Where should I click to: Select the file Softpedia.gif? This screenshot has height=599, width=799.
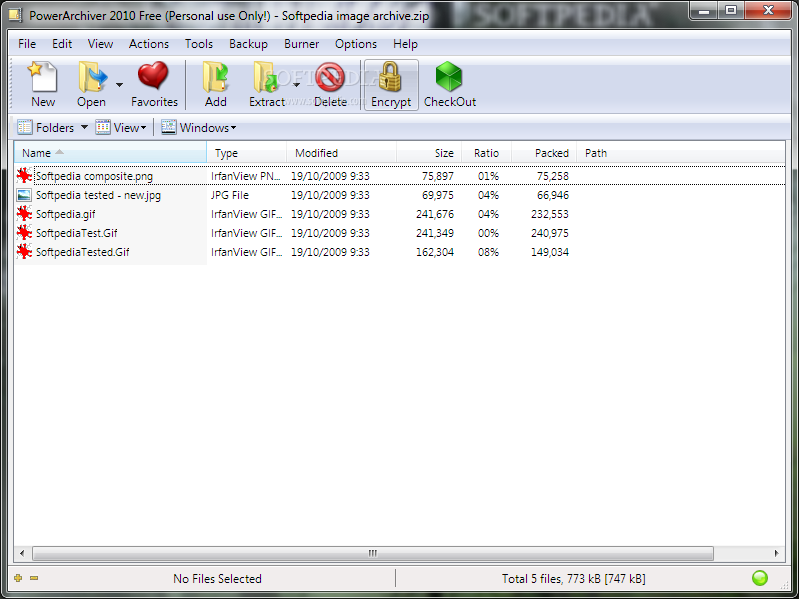pos(65,214)
